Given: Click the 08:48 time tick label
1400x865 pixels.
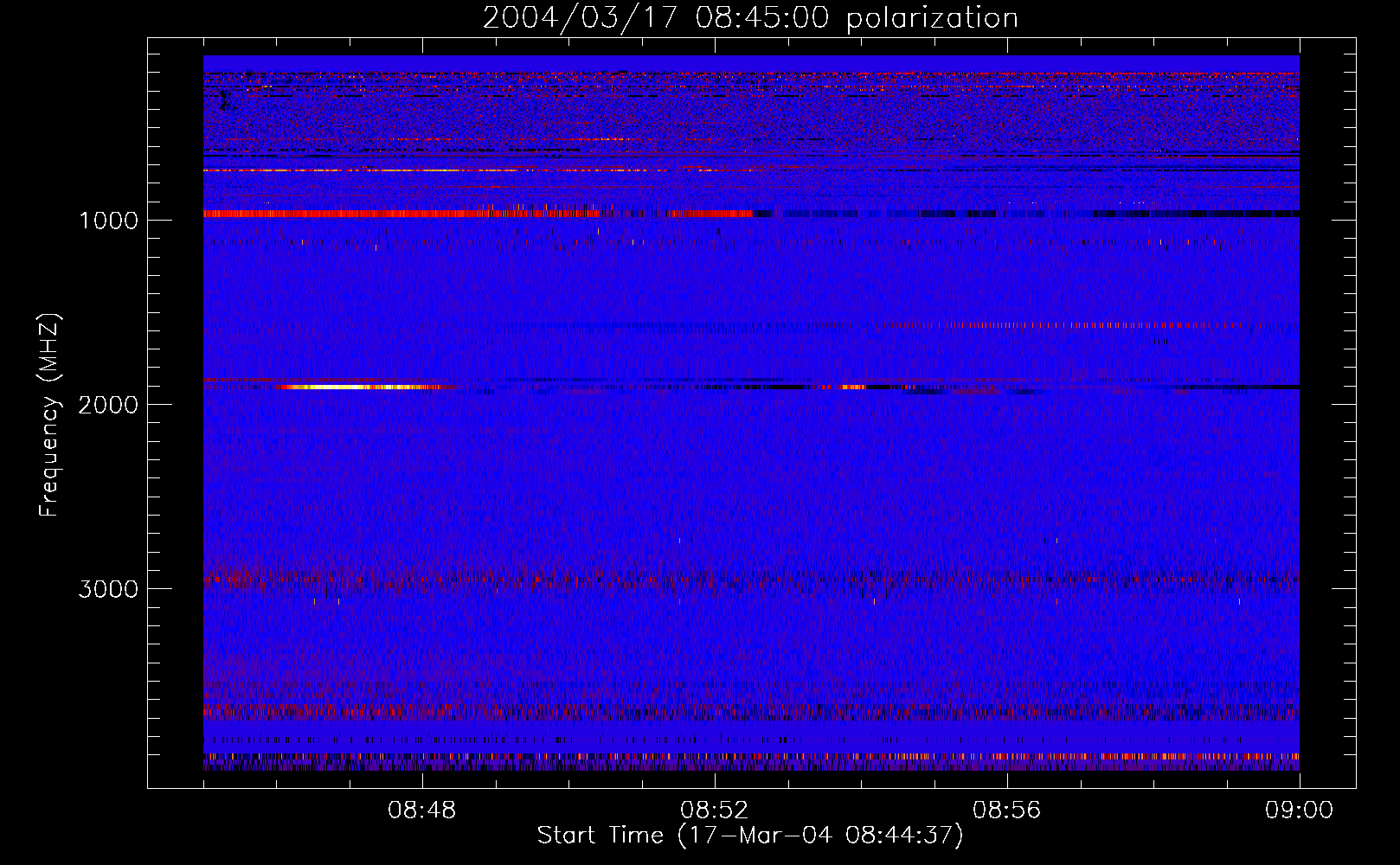Looking at the screenshot, I should click(422, 811).
